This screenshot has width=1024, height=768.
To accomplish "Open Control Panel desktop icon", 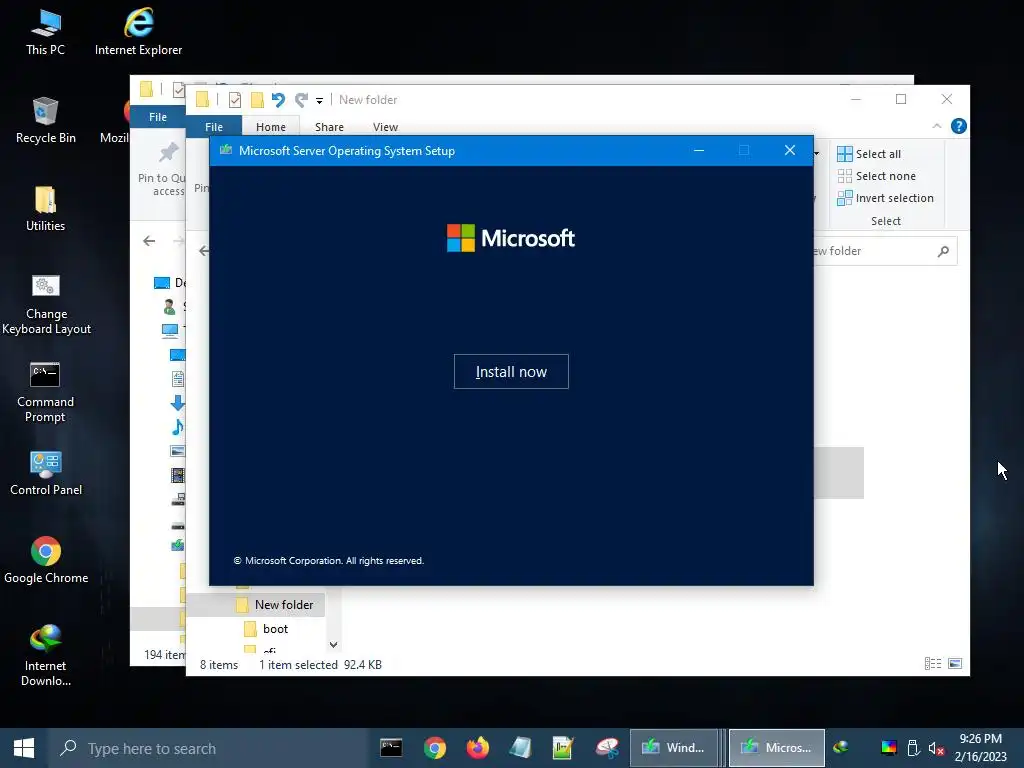I will (x=46, y=473).
